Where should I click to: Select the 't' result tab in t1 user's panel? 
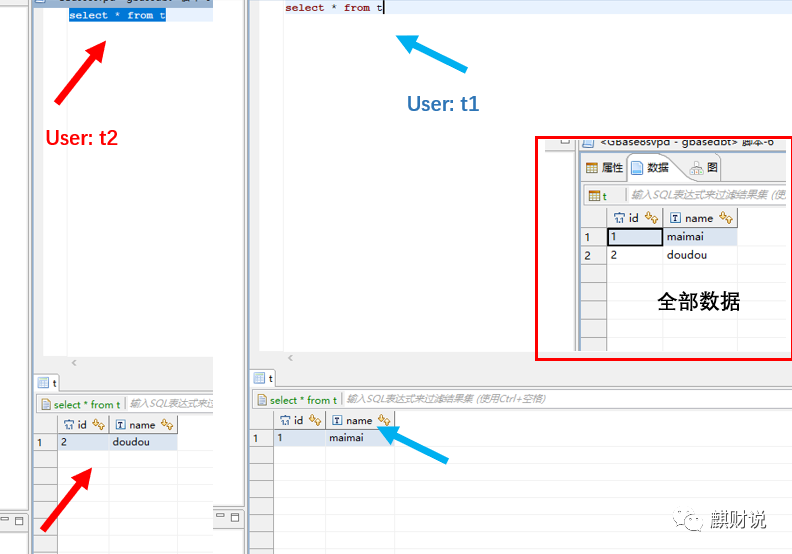pos(264,378)
